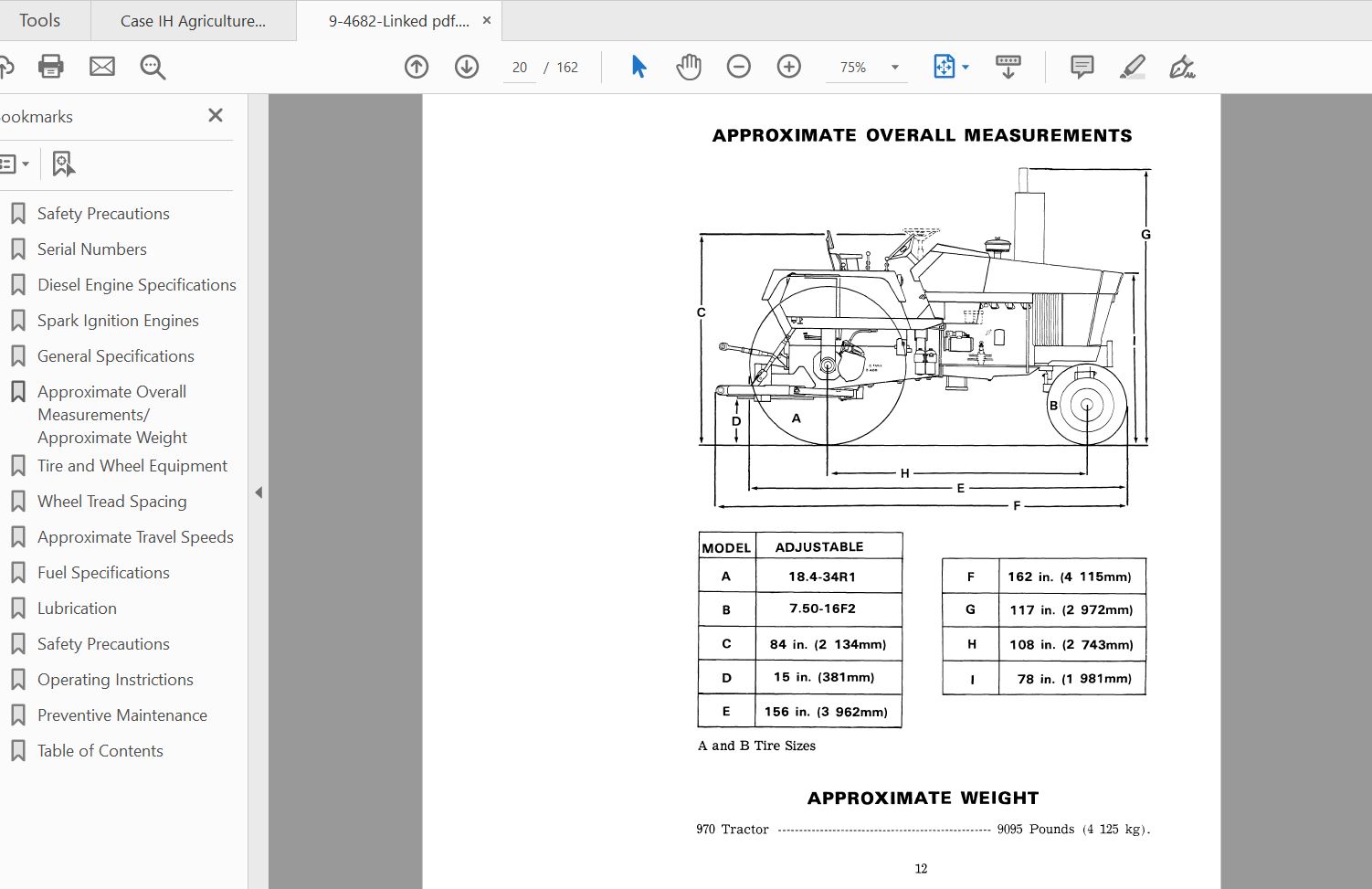Toggle the Hand tool
Viewport: 1372px width, 889px height.
[x=688, y=66]
